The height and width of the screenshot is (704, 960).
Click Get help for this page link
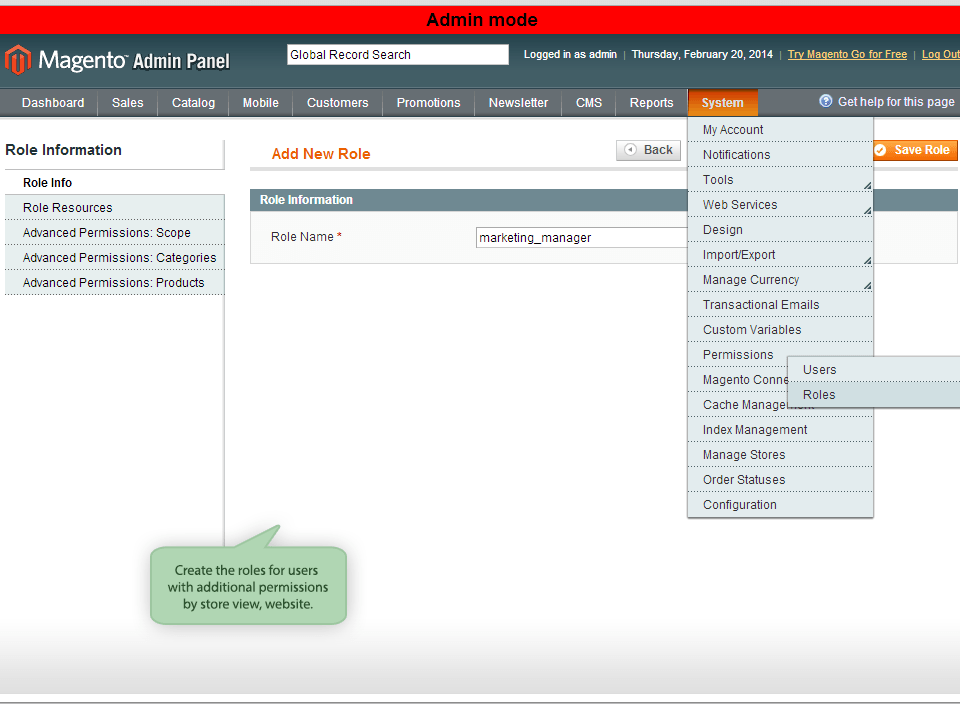click(x=896, y=102)
